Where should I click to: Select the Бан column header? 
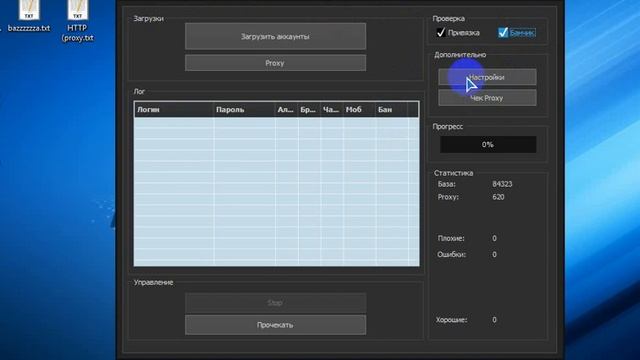coord(391,109)
